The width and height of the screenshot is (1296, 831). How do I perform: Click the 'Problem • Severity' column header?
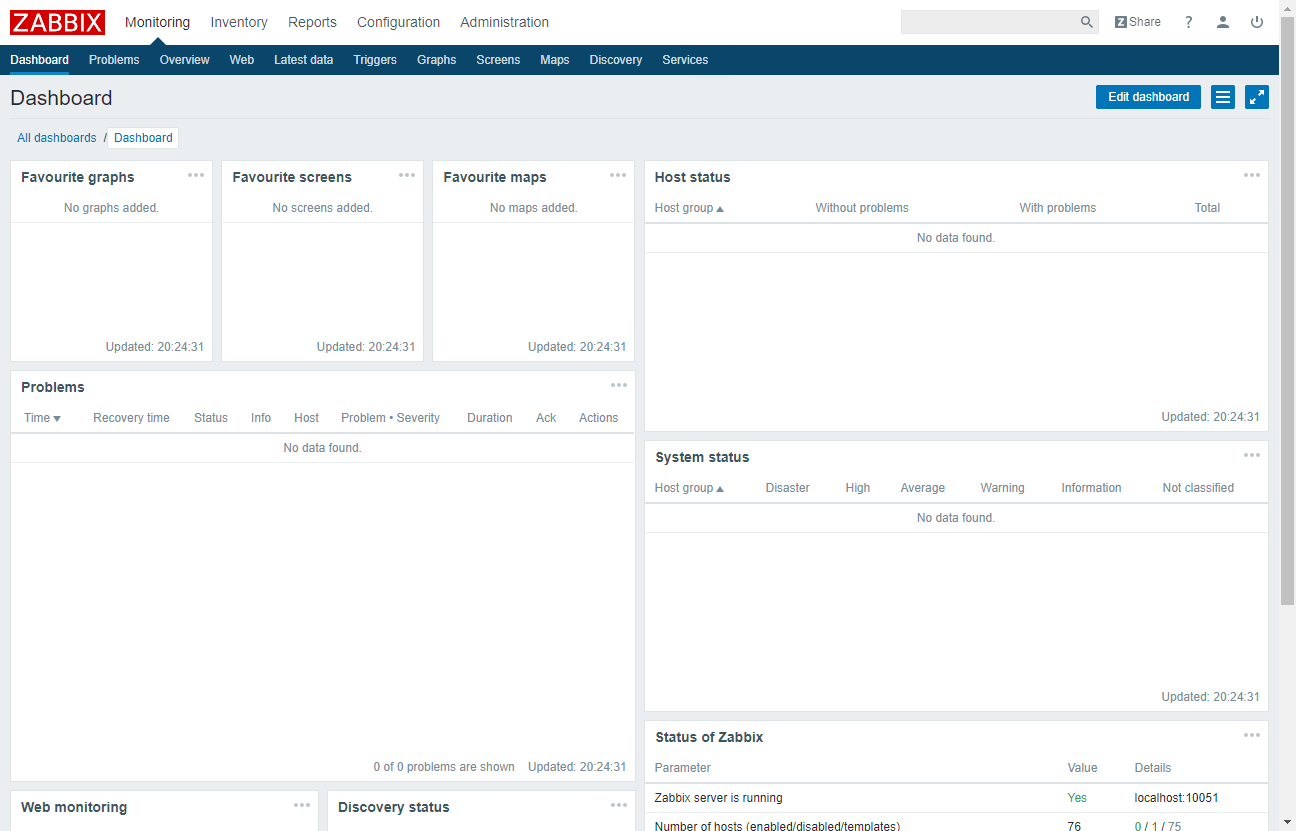point(390,418)
